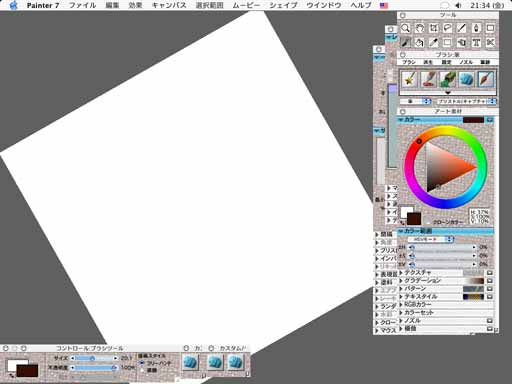Click the size slider left arrow
512x384 pixels.
coord(73,358)
